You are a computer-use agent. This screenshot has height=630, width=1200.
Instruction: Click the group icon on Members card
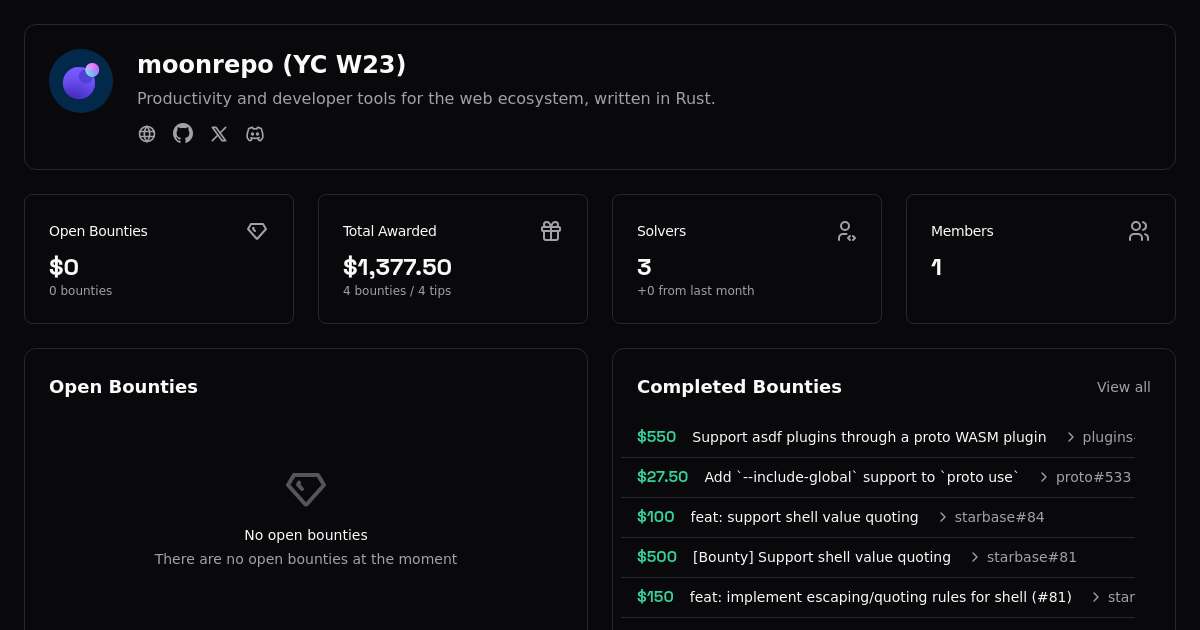(1139, 231)
